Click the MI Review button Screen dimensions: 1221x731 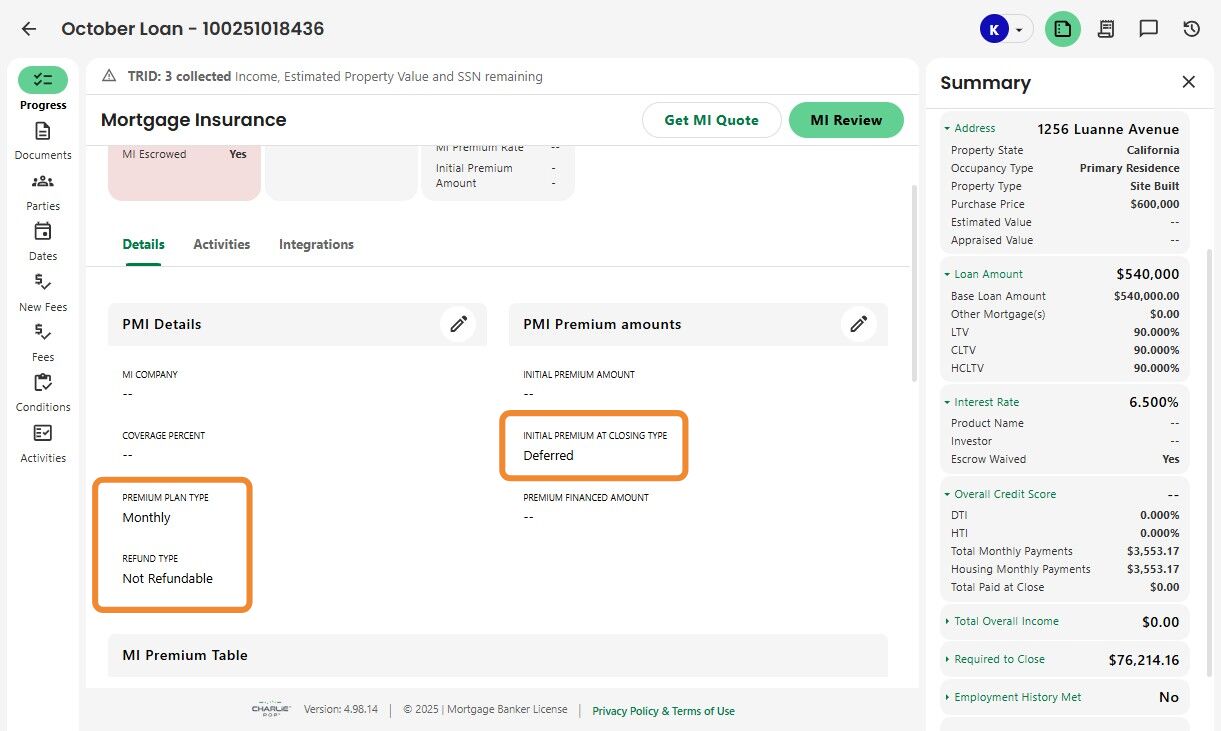click(x=846, y=120)
